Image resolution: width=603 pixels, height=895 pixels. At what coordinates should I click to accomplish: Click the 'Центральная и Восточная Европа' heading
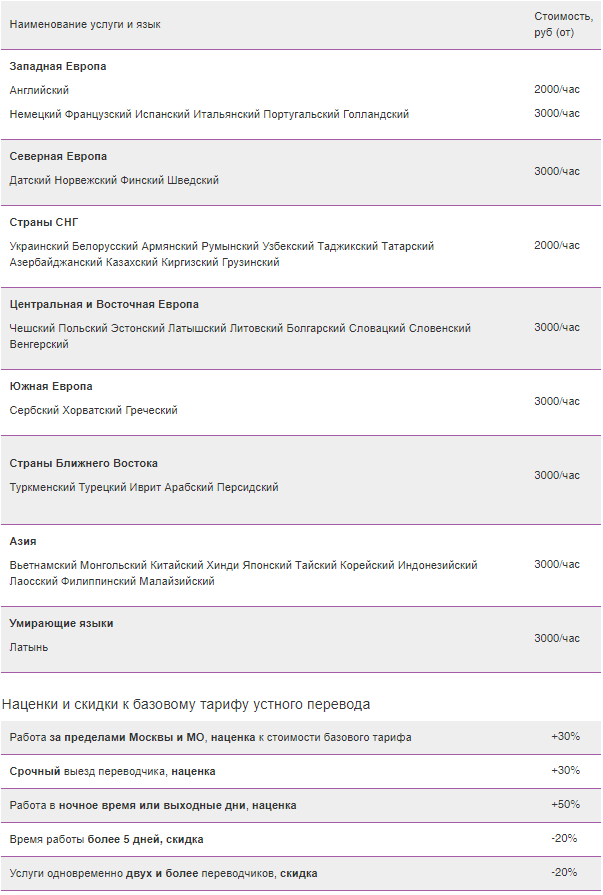click(104, 304)
